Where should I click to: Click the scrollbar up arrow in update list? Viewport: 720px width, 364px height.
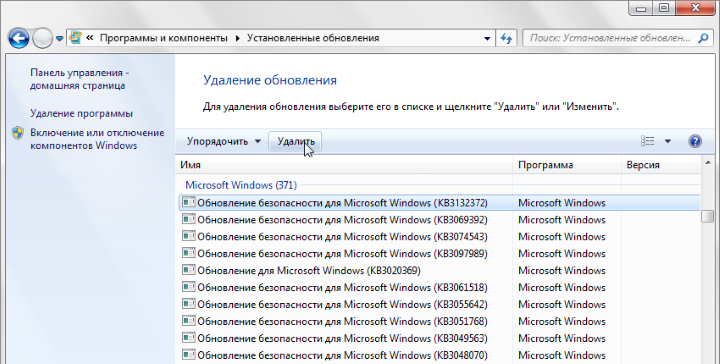708,163
